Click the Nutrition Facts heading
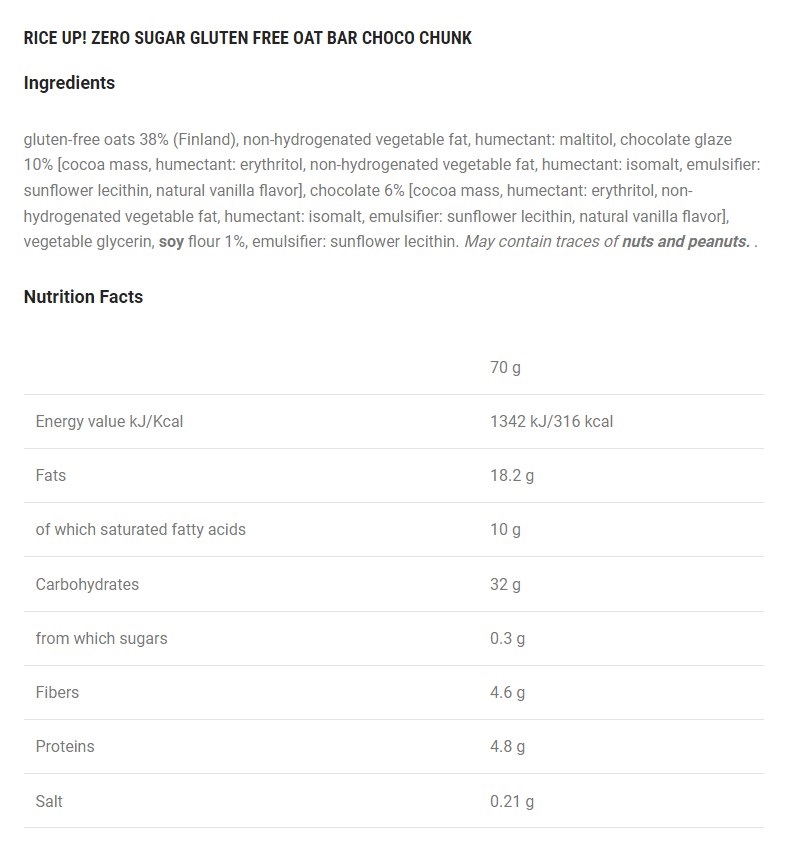 pyautogui.click(x=83, y=297)
